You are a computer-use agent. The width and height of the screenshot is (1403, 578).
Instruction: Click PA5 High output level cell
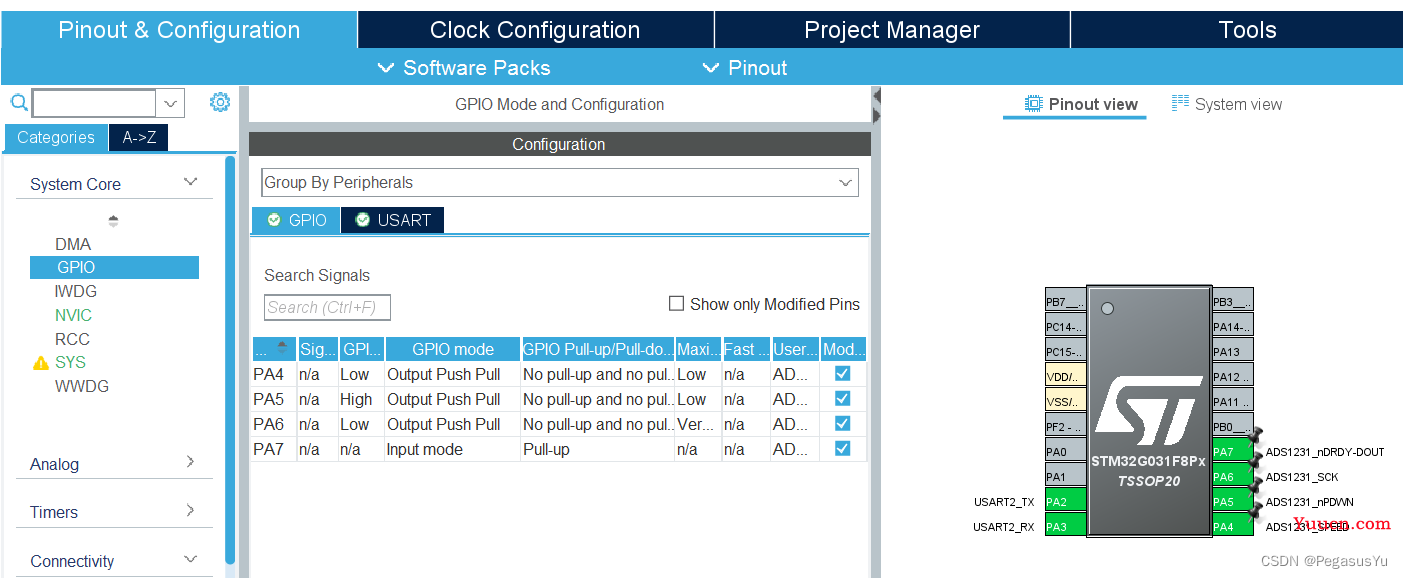click(x=362, y=399)
